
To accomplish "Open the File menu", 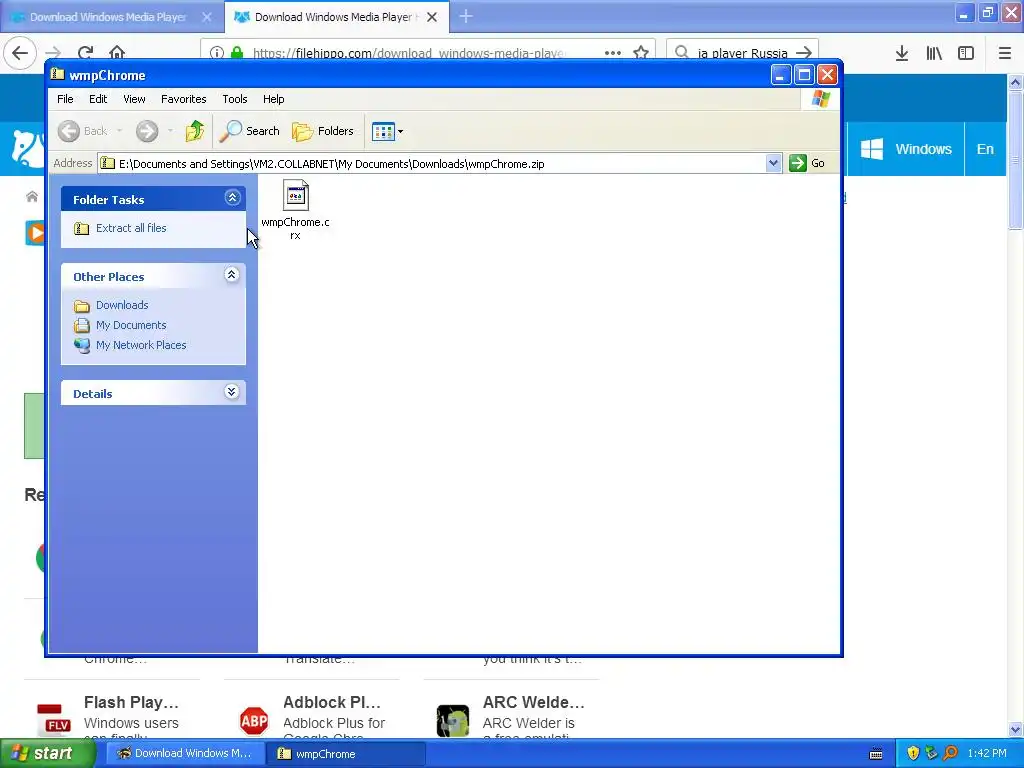I will tap(65, 99).
